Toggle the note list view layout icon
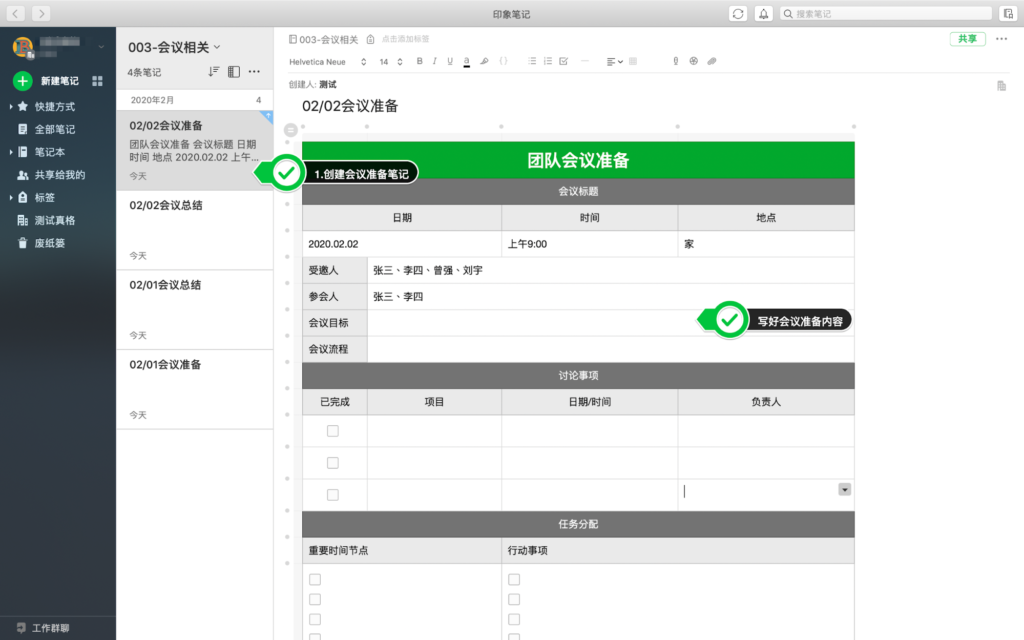This screenshot has width=1024, height=640. coord(234,72)
